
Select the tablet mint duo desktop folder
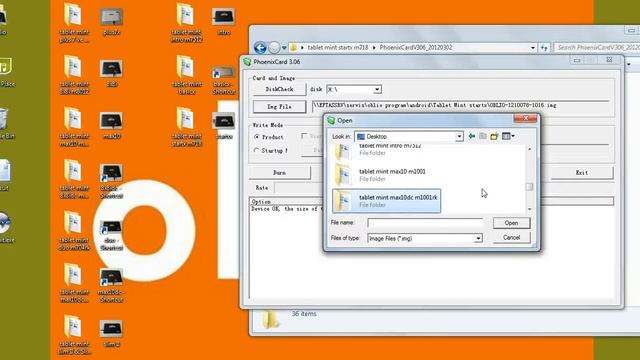point(73,231)
